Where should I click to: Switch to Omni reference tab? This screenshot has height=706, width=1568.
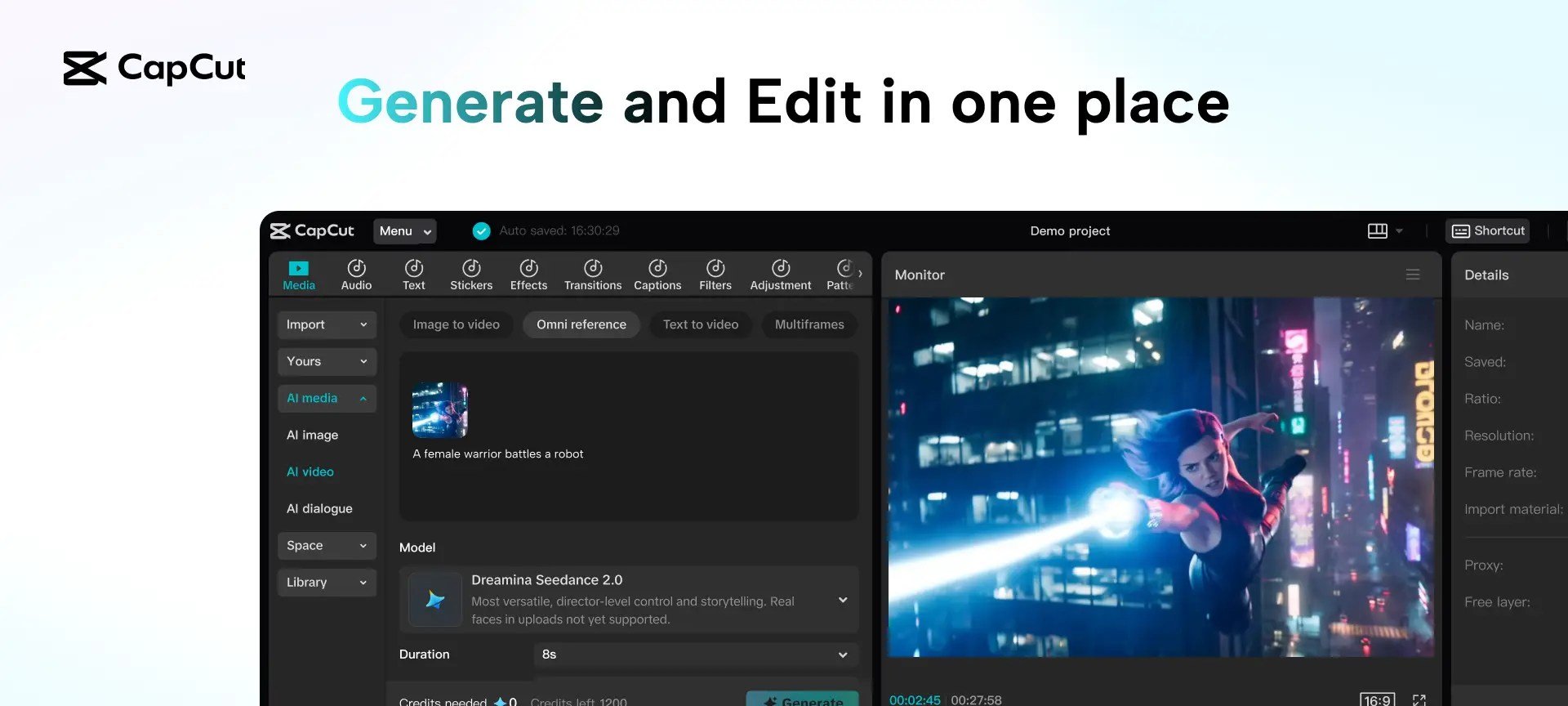[x=581, y=324]
